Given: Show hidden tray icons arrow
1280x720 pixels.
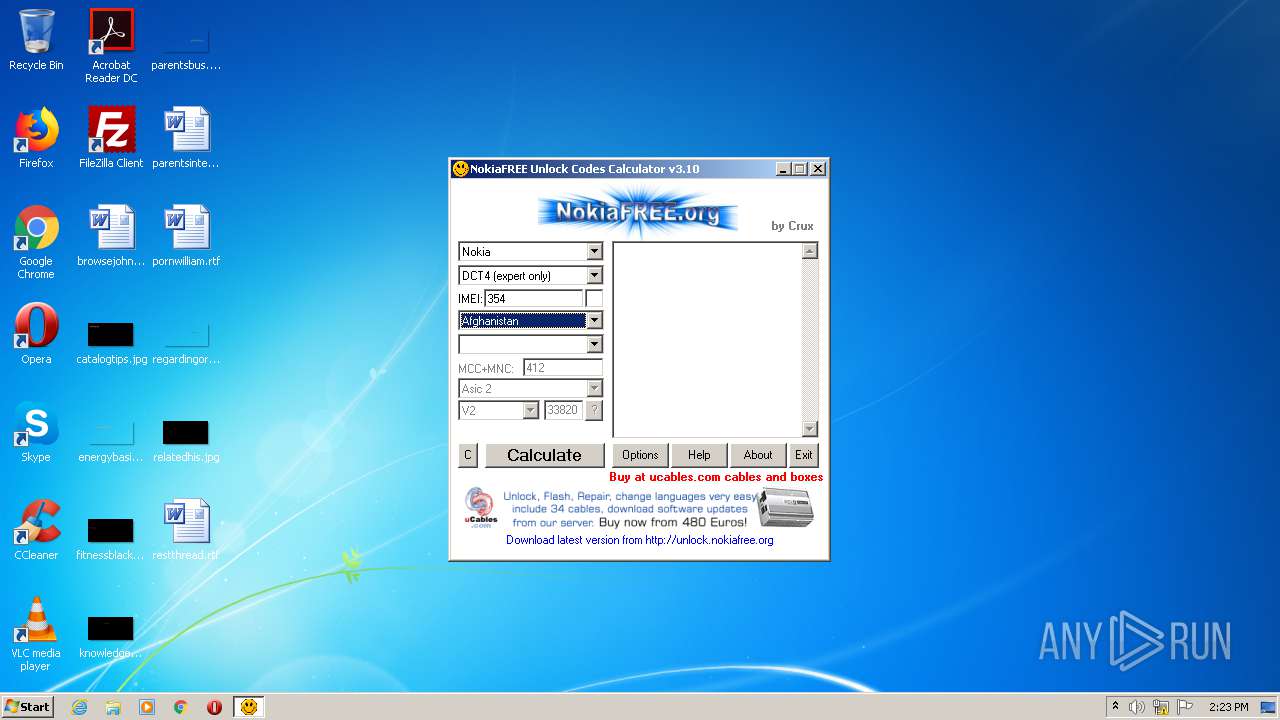Looking at the screenshot, I should coord(1115,707).
